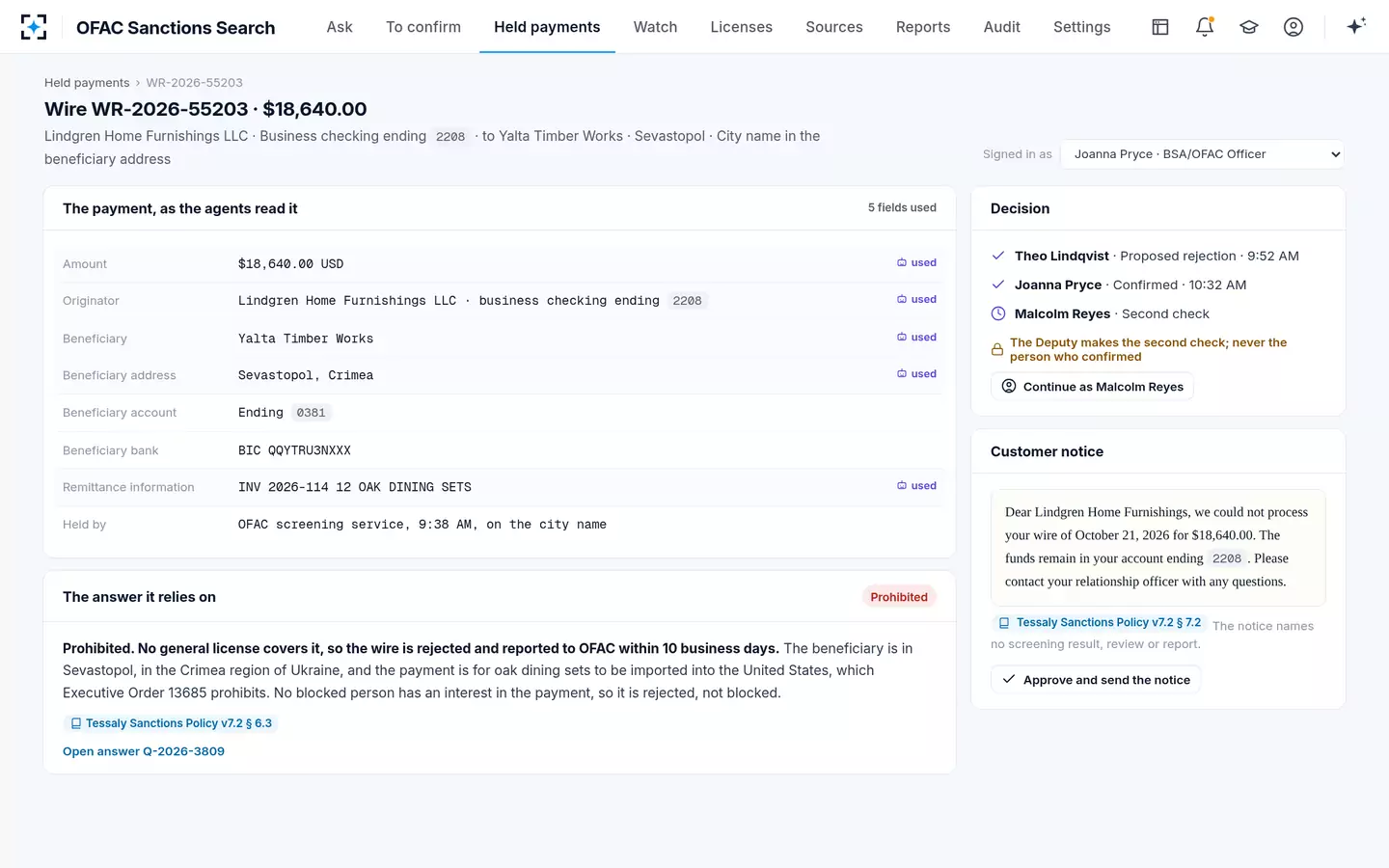Click the Prohibited status badge
This screenshot has height=868, width=1389.
899,597
